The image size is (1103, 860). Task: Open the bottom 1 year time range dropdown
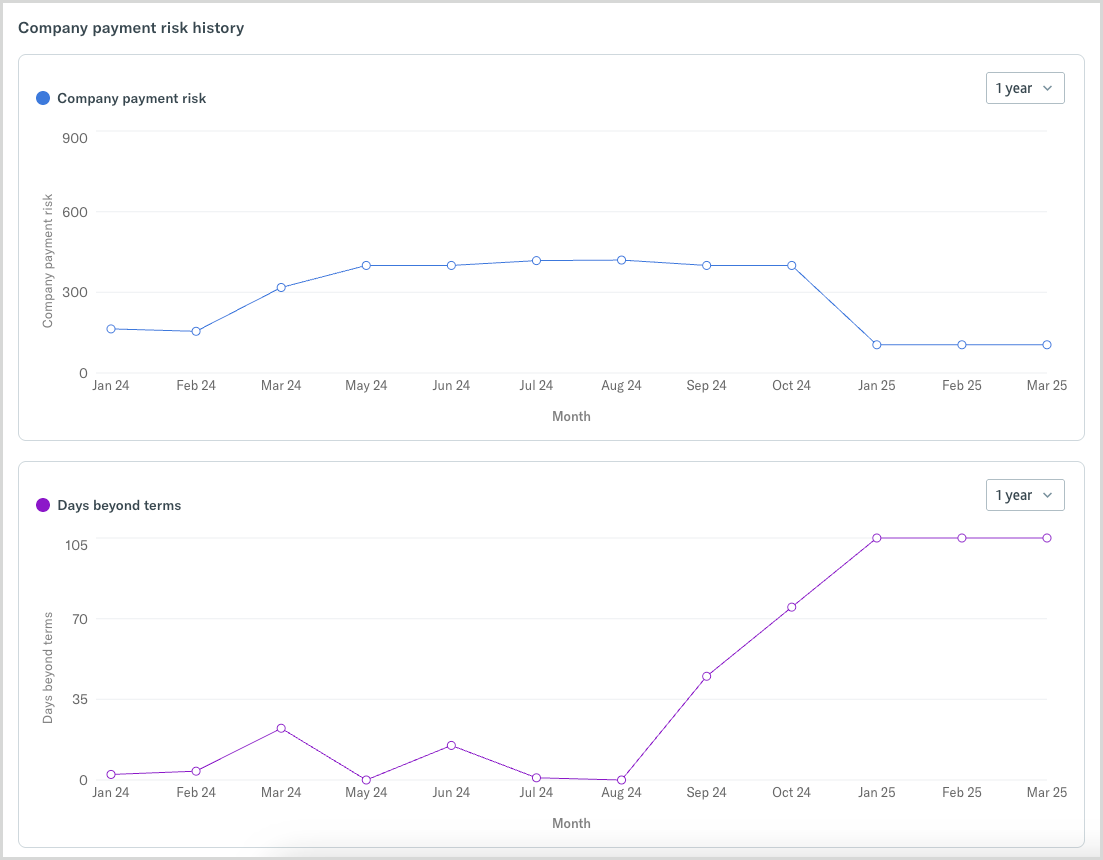pos(1025,495)
